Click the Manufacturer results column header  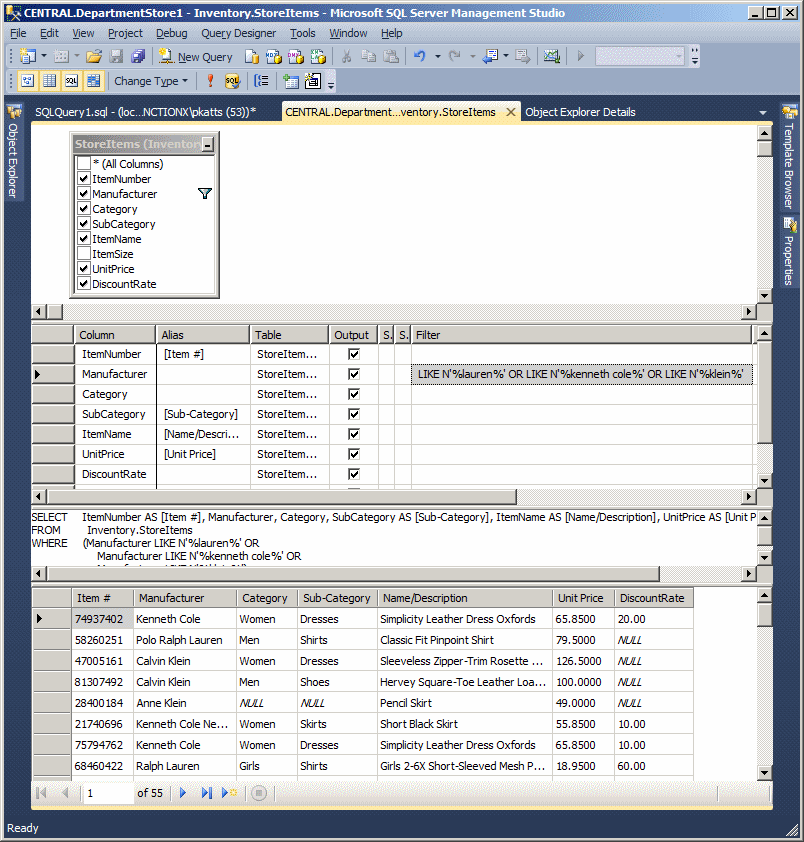point(184,598)
